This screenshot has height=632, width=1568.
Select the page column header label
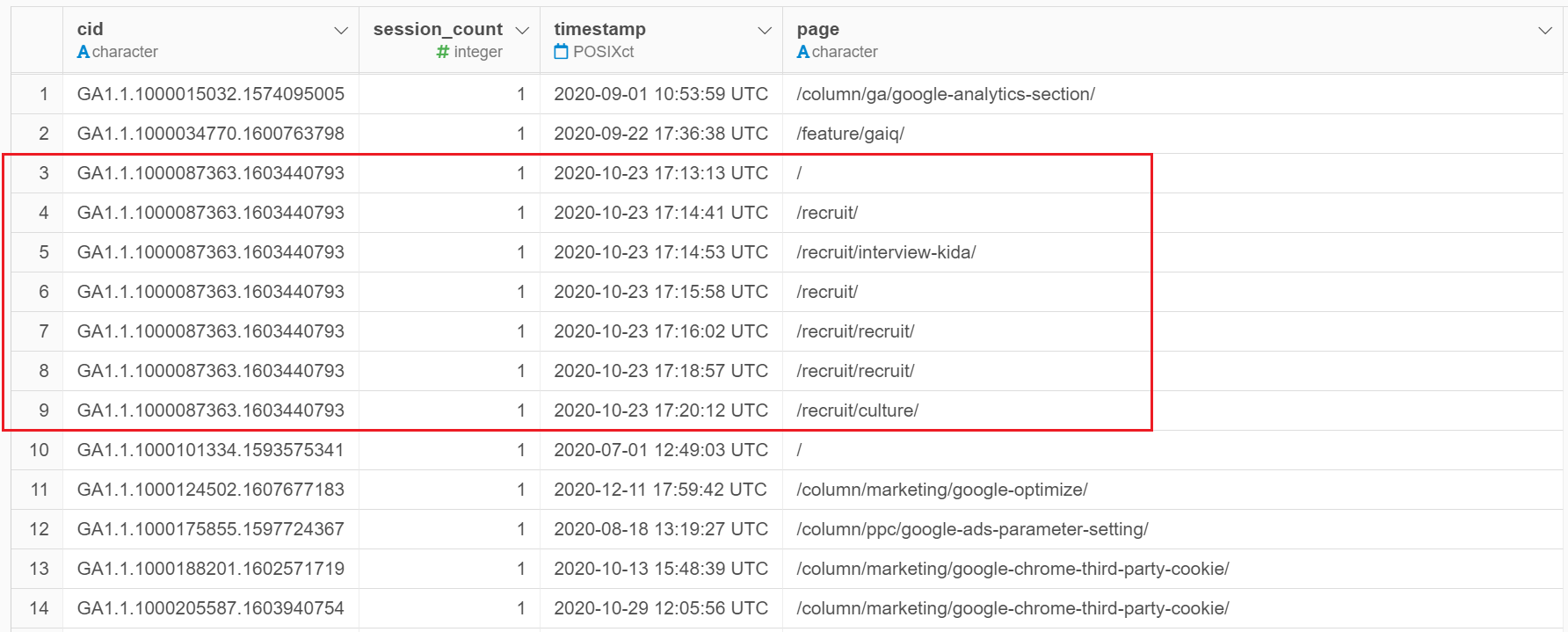coord(817,30)
